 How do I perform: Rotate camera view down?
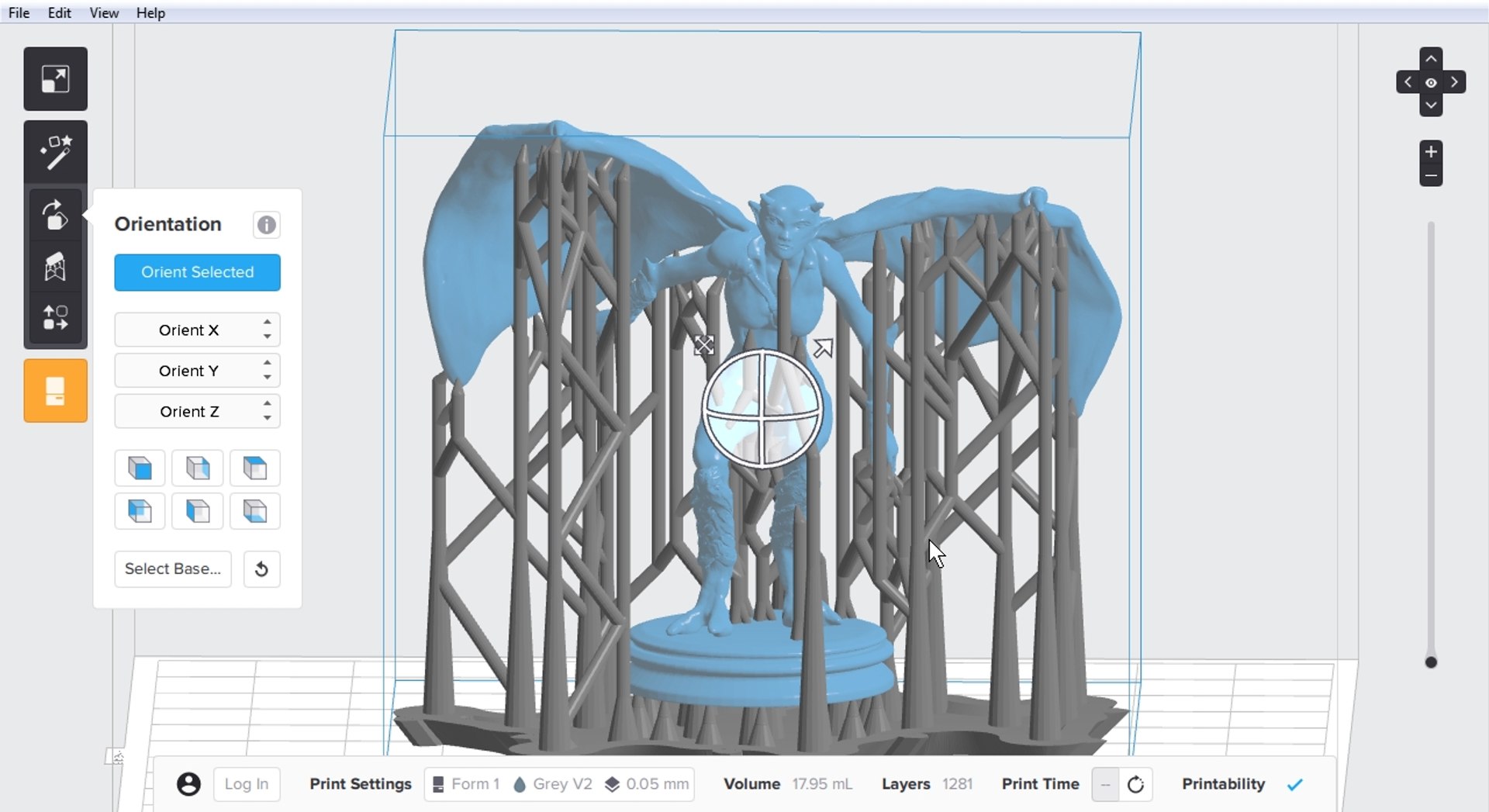1431,105
